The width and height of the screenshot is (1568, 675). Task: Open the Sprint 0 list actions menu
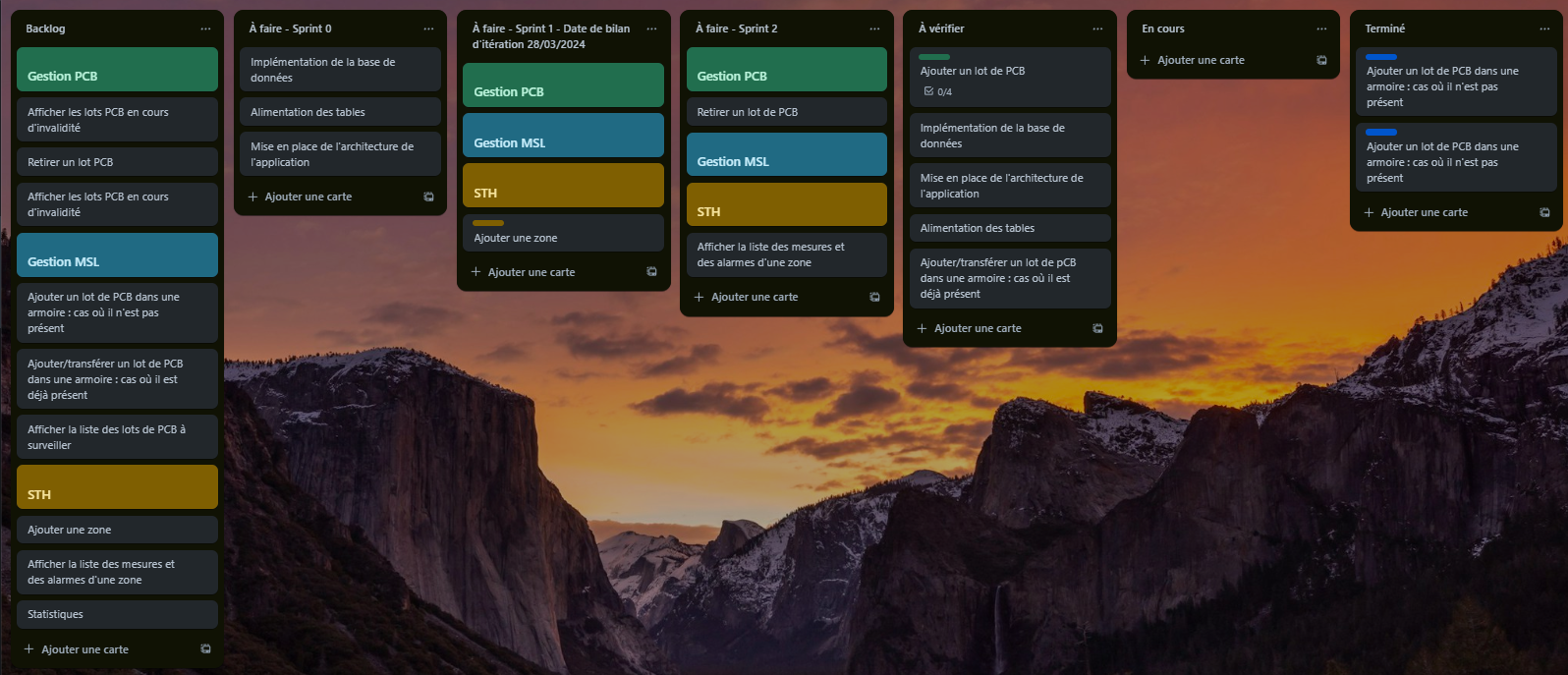tap(428, 29)
